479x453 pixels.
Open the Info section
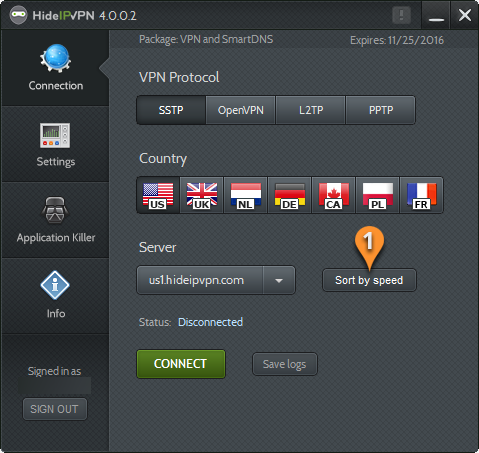(x=55, y=296)
